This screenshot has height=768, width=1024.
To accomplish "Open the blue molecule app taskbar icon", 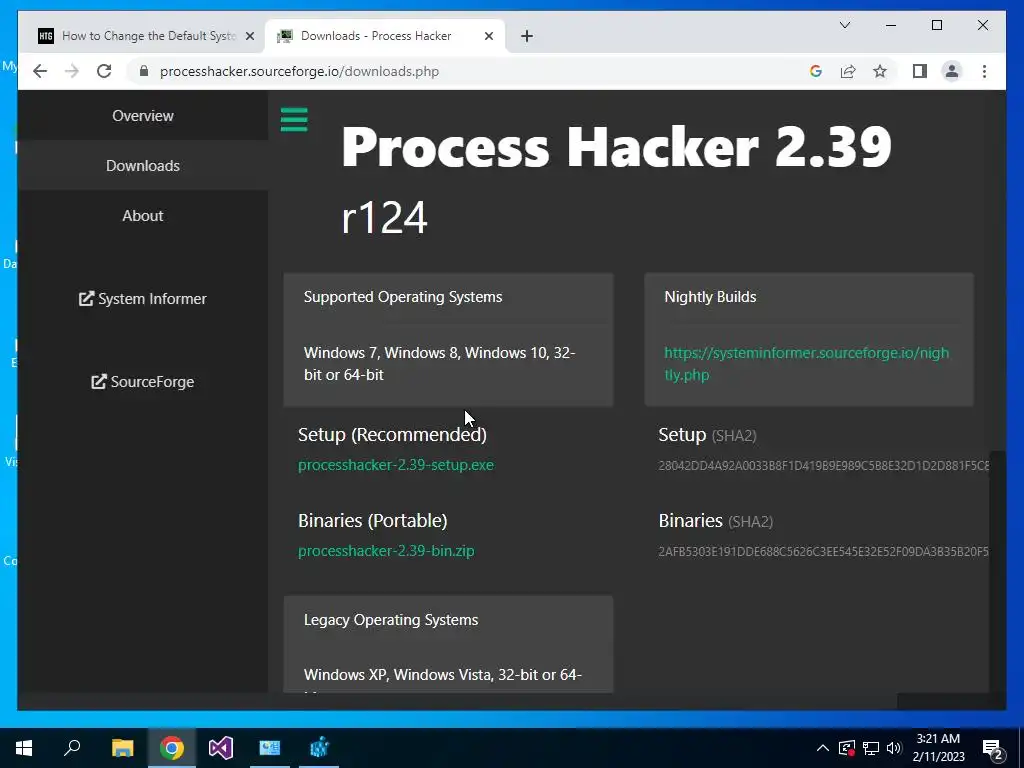I will tap(319, 748).
